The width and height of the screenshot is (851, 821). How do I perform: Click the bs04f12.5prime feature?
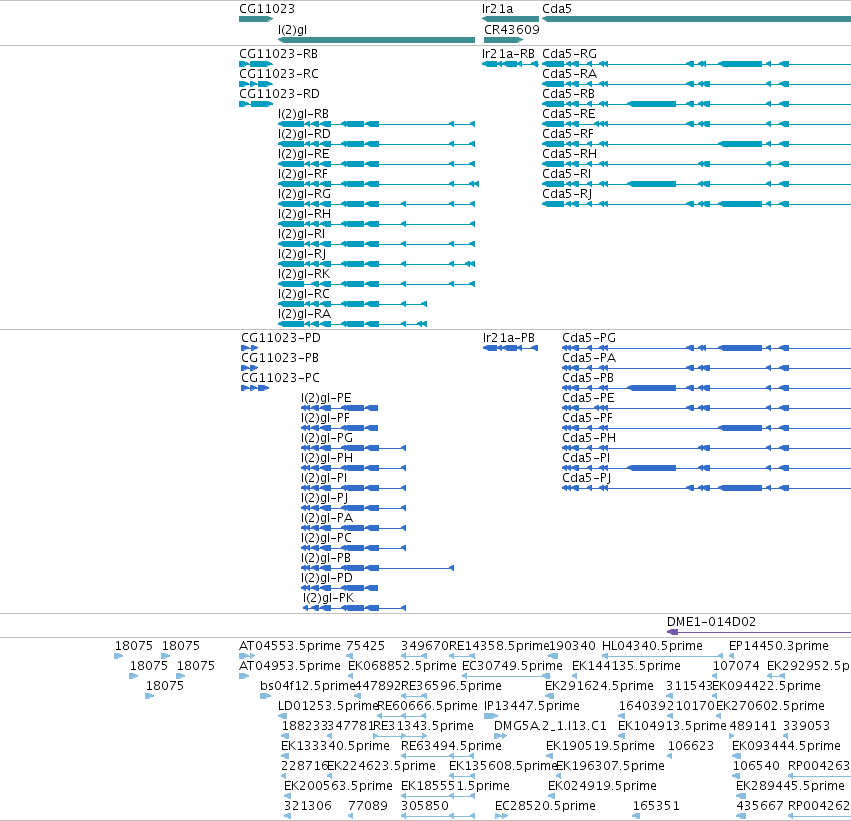click(x=265, y=696)
